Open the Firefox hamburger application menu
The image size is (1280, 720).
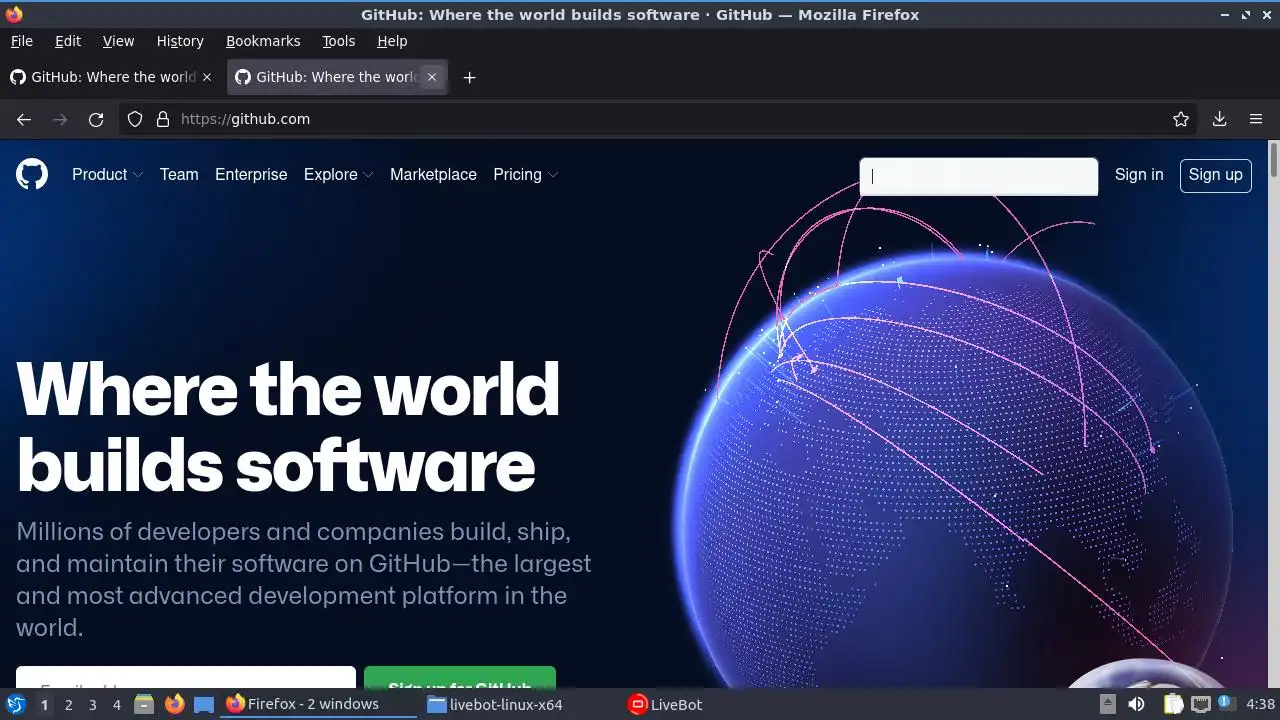(x=1256, y=119)
